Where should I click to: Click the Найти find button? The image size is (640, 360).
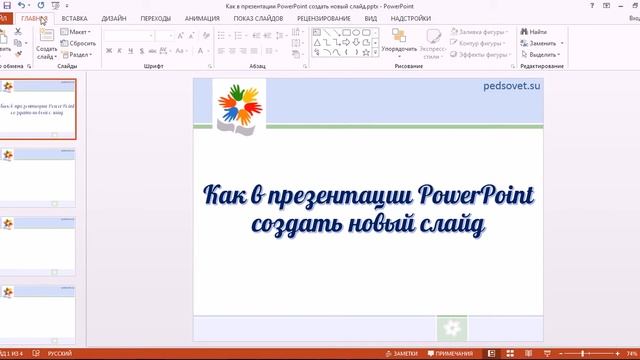click(x=533, y=31)
